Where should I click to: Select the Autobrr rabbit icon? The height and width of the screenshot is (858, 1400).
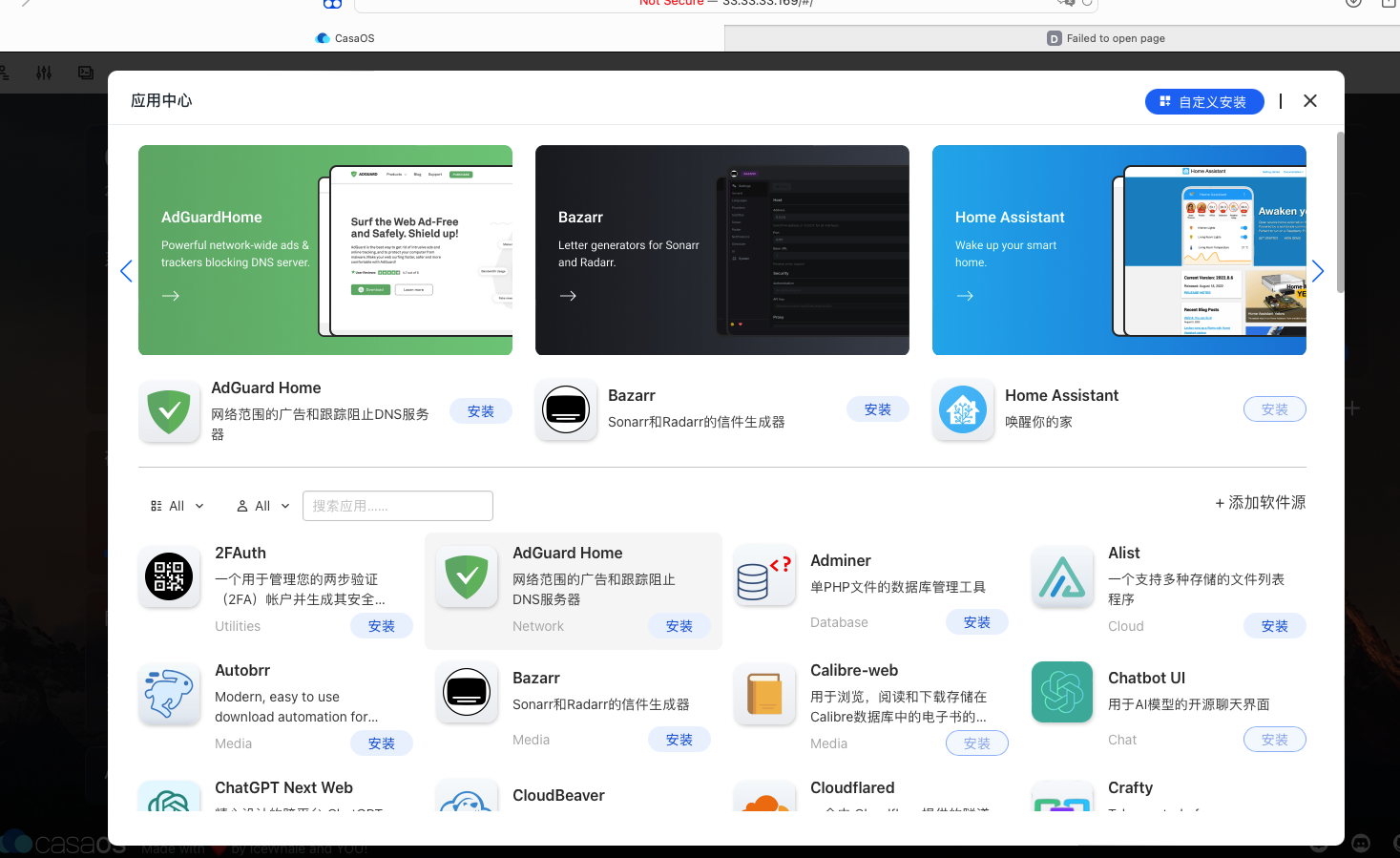point(169,694)
